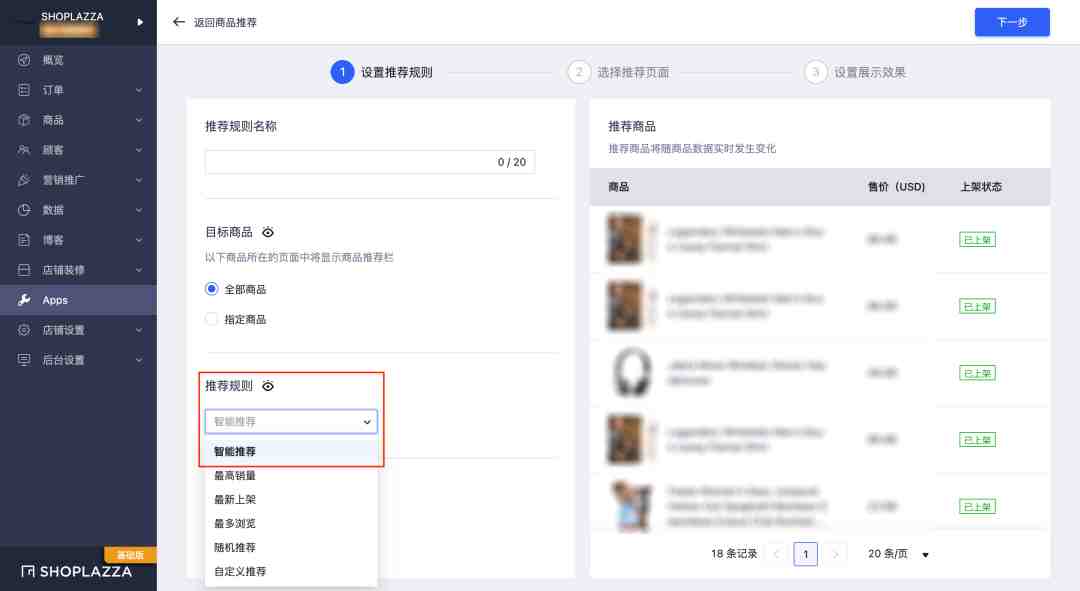
Task: Click step 1 设置推荐规则
Action: pos(382,72)
